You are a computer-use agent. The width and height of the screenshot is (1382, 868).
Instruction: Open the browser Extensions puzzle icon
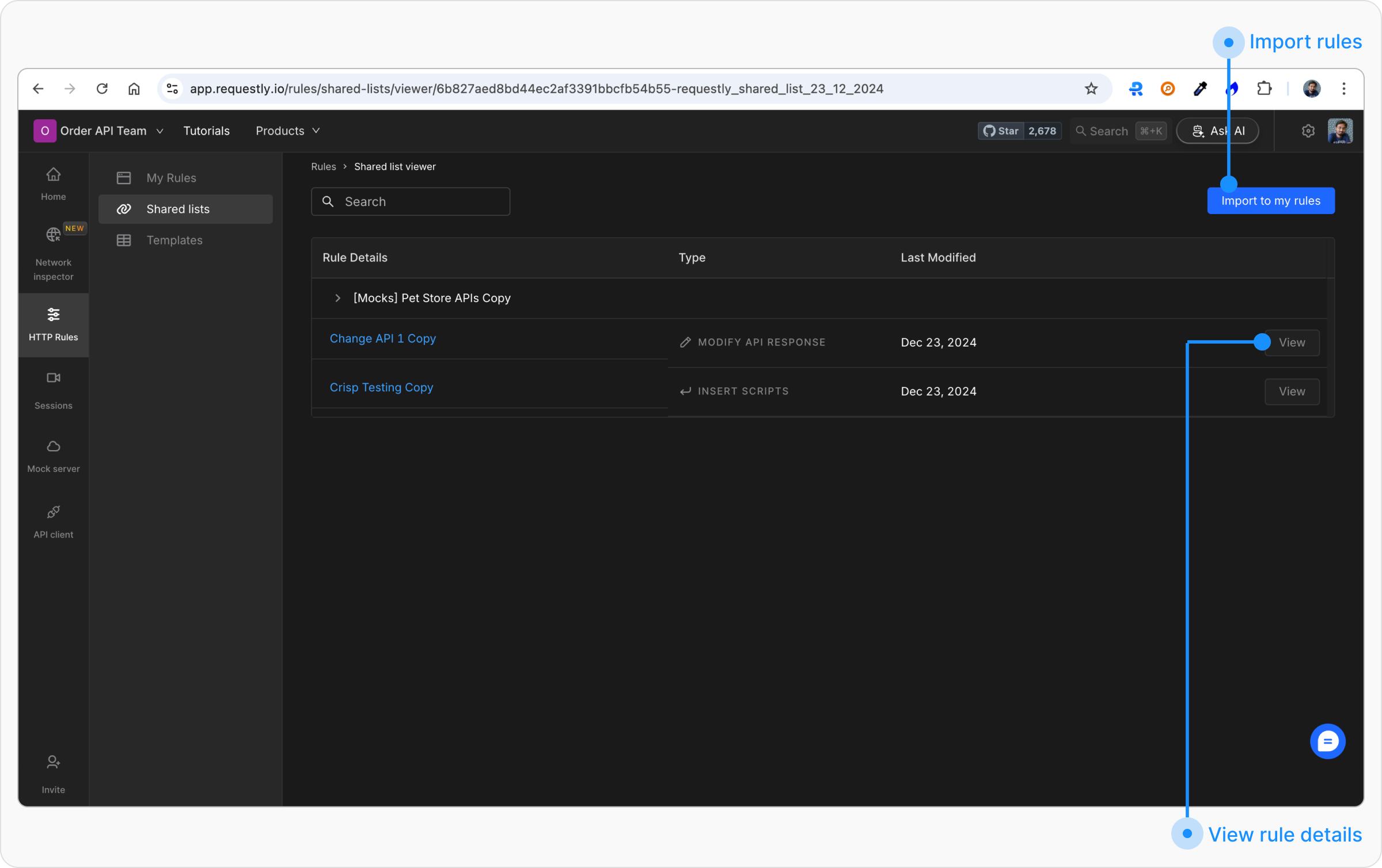[x=1264, y=89]
